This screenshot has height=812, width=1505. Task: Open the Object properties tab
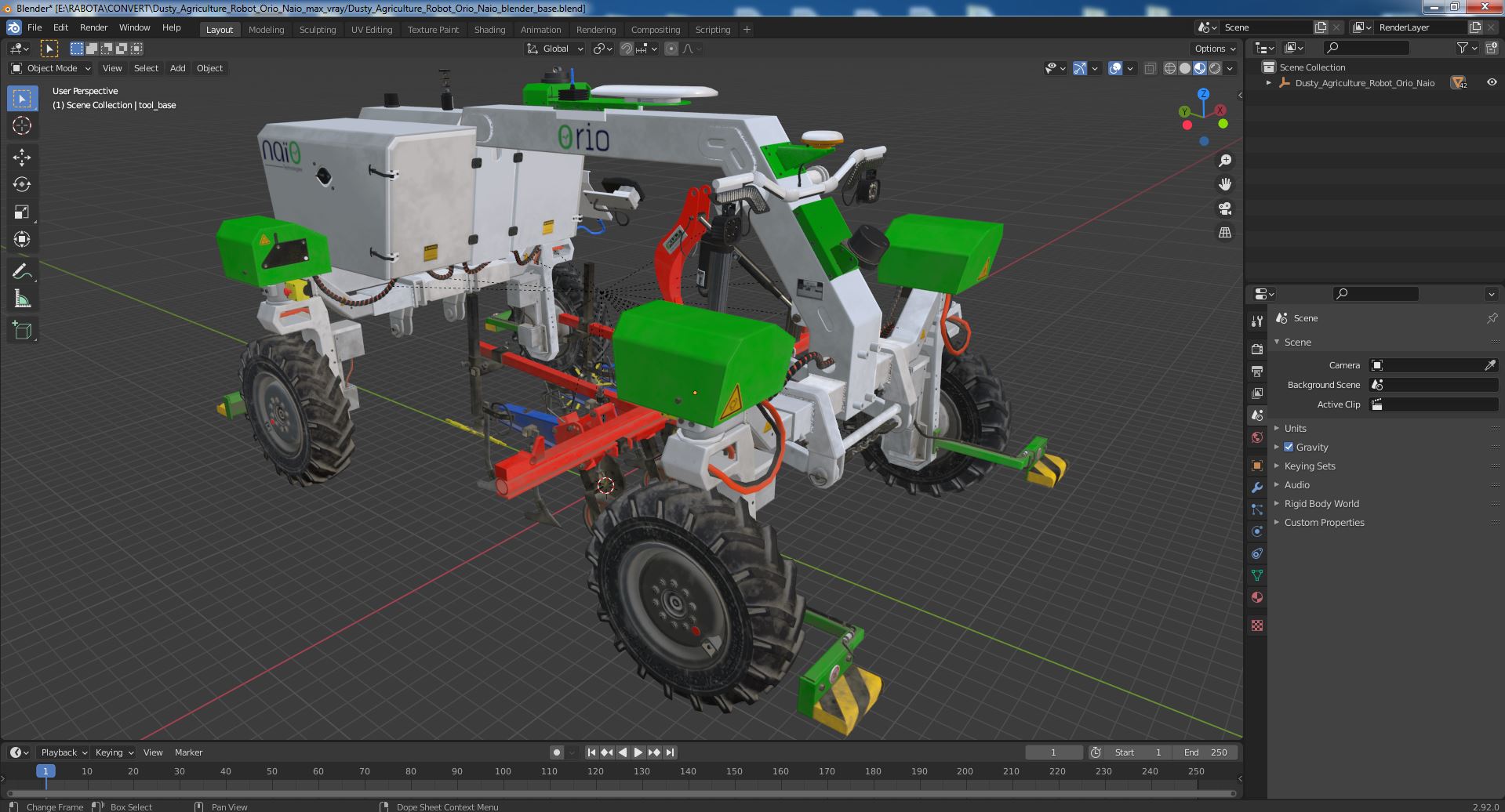pos(1257,466)
